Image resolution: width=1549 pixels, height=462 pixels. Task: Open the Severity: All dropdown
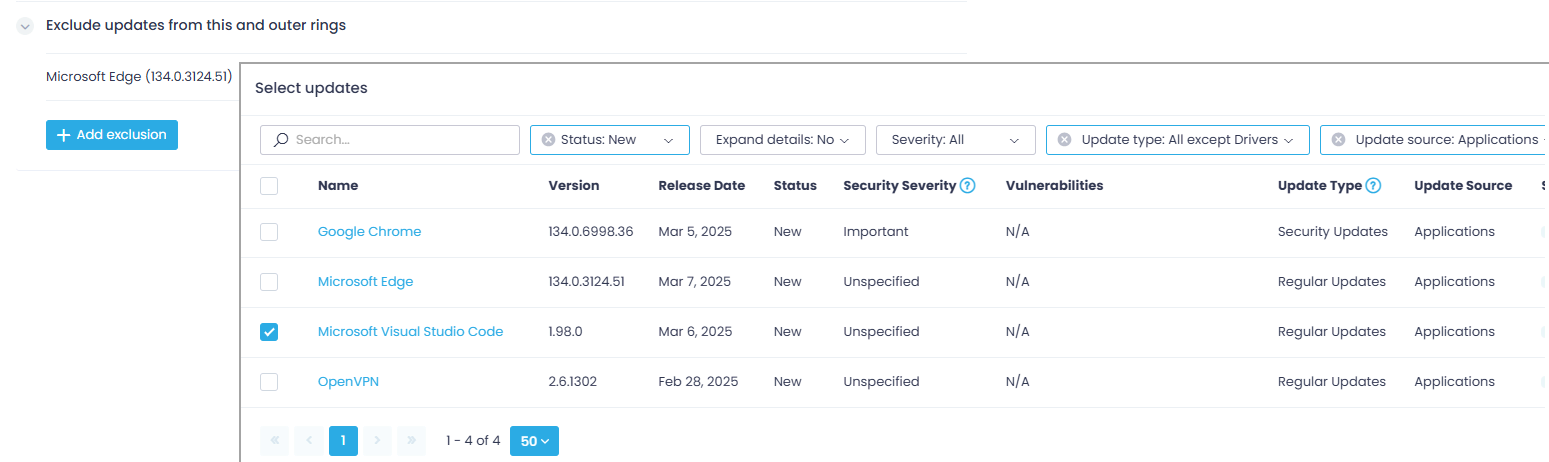[x=956, y=140]
